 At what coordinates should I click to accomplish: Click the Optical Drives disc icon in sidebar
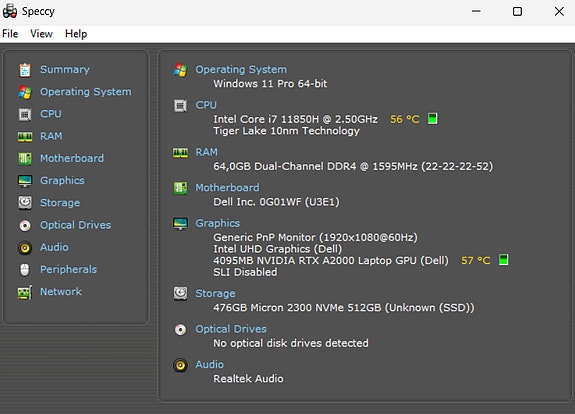(25, 225)
